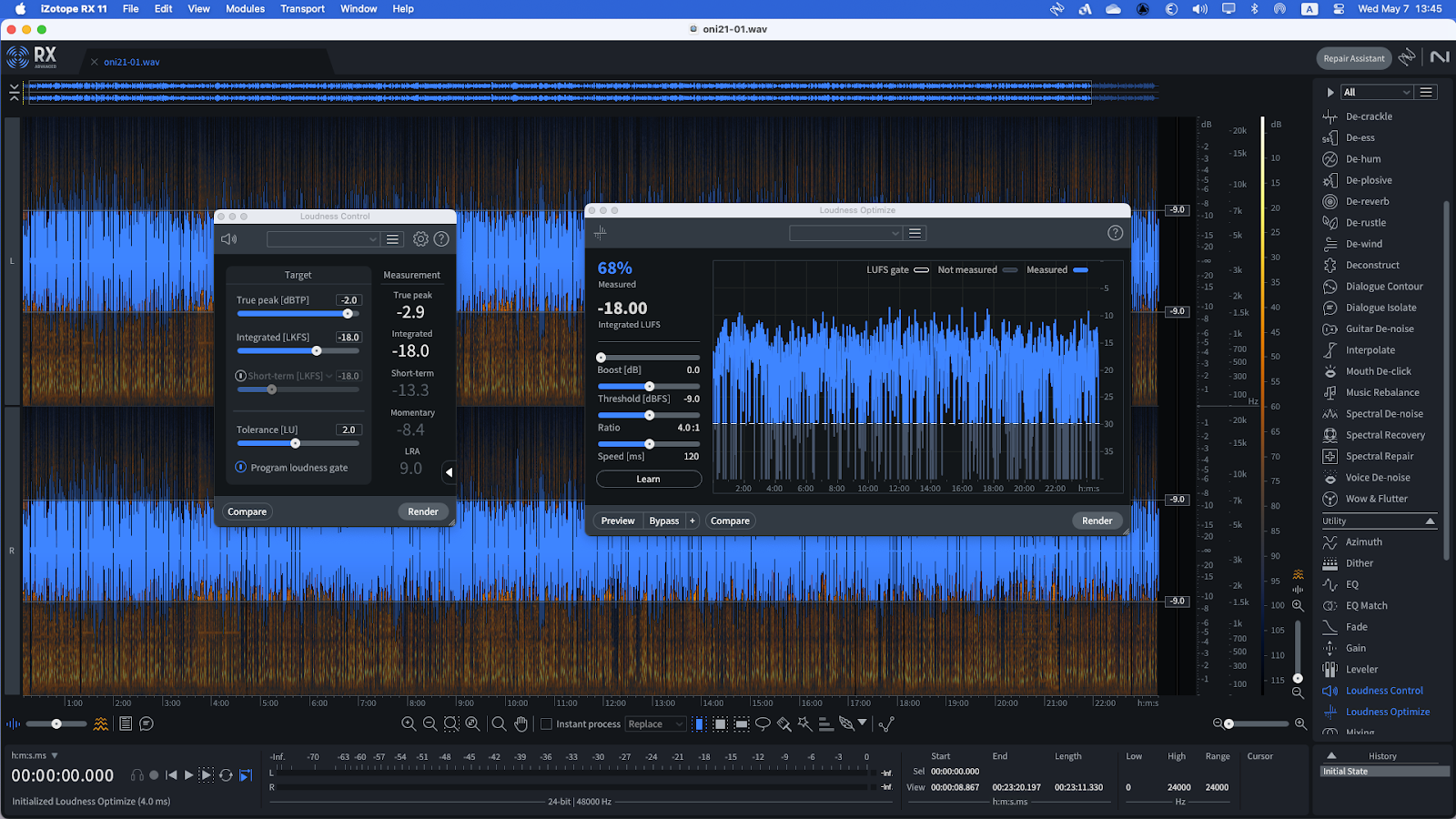Toggle the Short-term LKFS target power button
This screenshot has height=819, width=1456.
(241, 376)
